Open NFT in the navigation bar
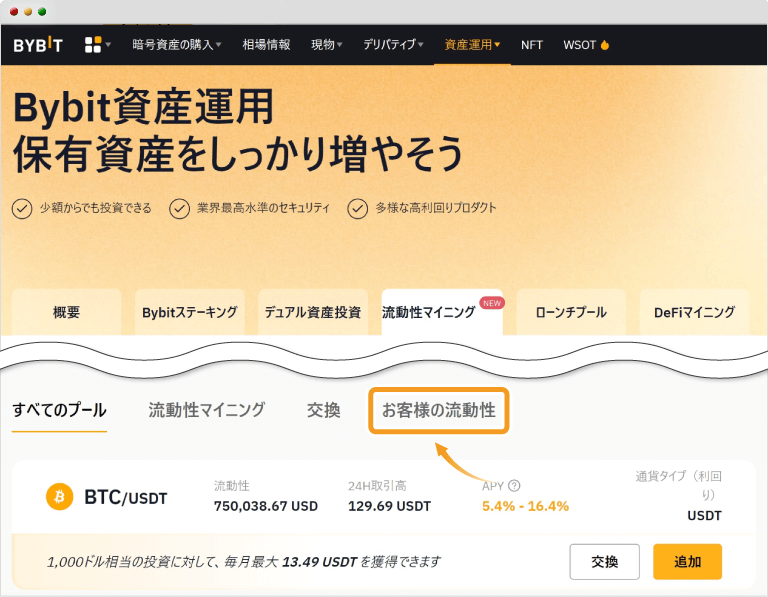Screen dimensions: 768x597 (x=532, y=45)
